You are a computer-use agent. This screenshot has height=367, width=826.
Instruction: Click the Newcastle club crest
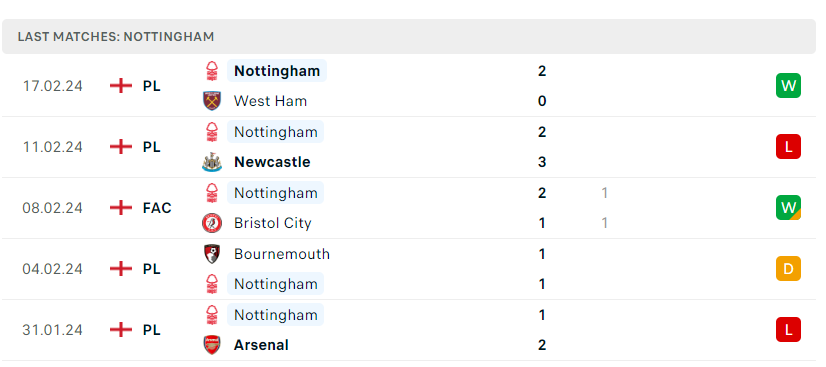(x=212, y=162)
